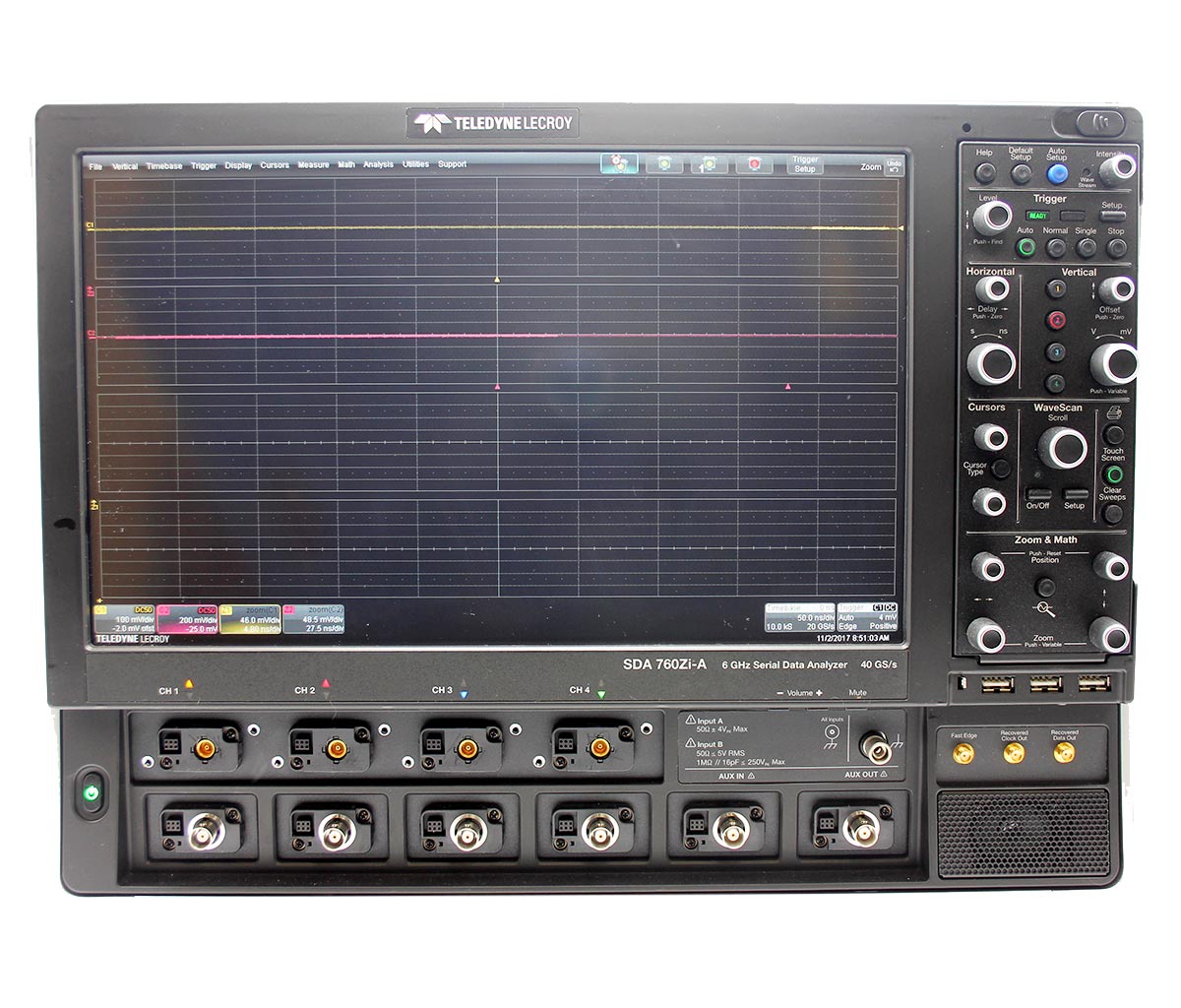Toggle the Touch Screen button
1181x1008 pixels.
click(1114, 475)
